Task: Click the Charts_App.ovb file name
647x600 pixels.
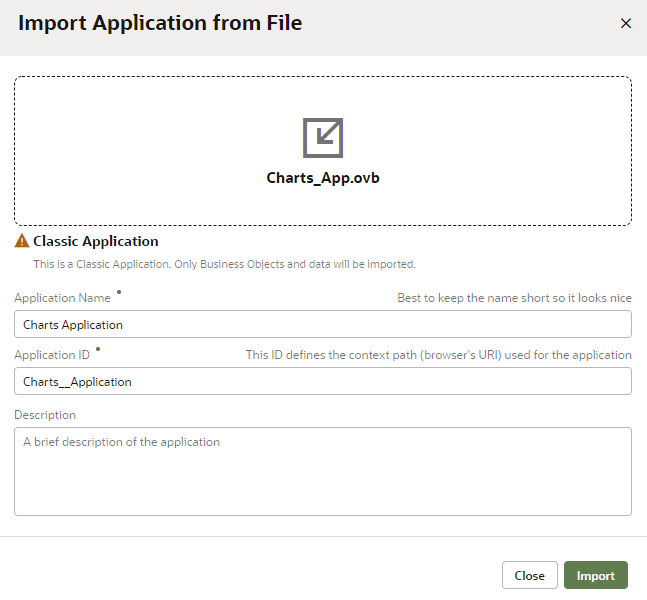Action: (x=323, y=178)
